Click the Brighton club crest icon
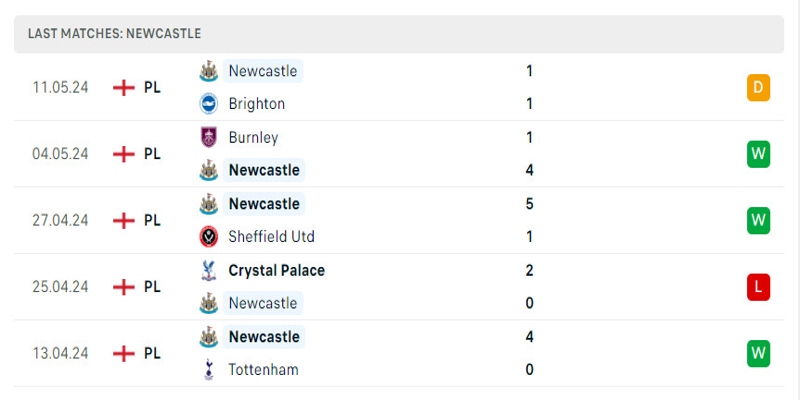The image size is (800, 400). 209,104
